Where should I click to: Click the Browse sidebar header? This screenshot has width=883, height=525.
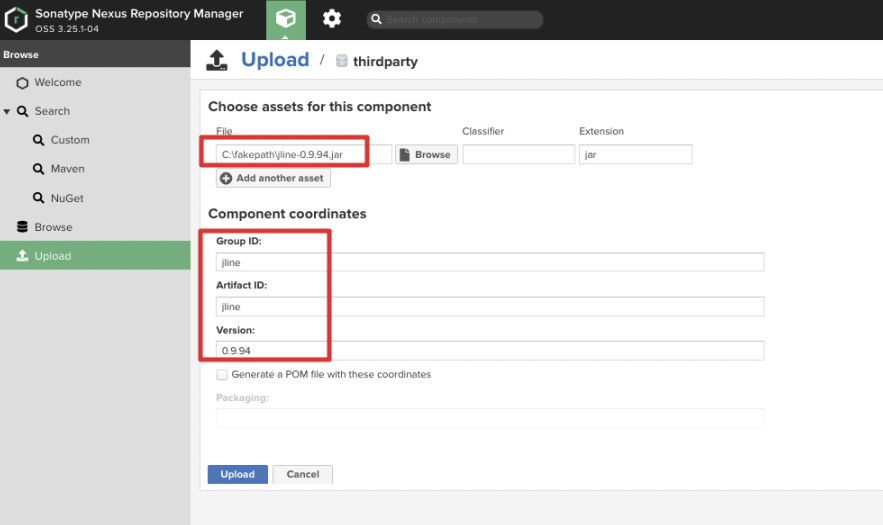point(95,54)
